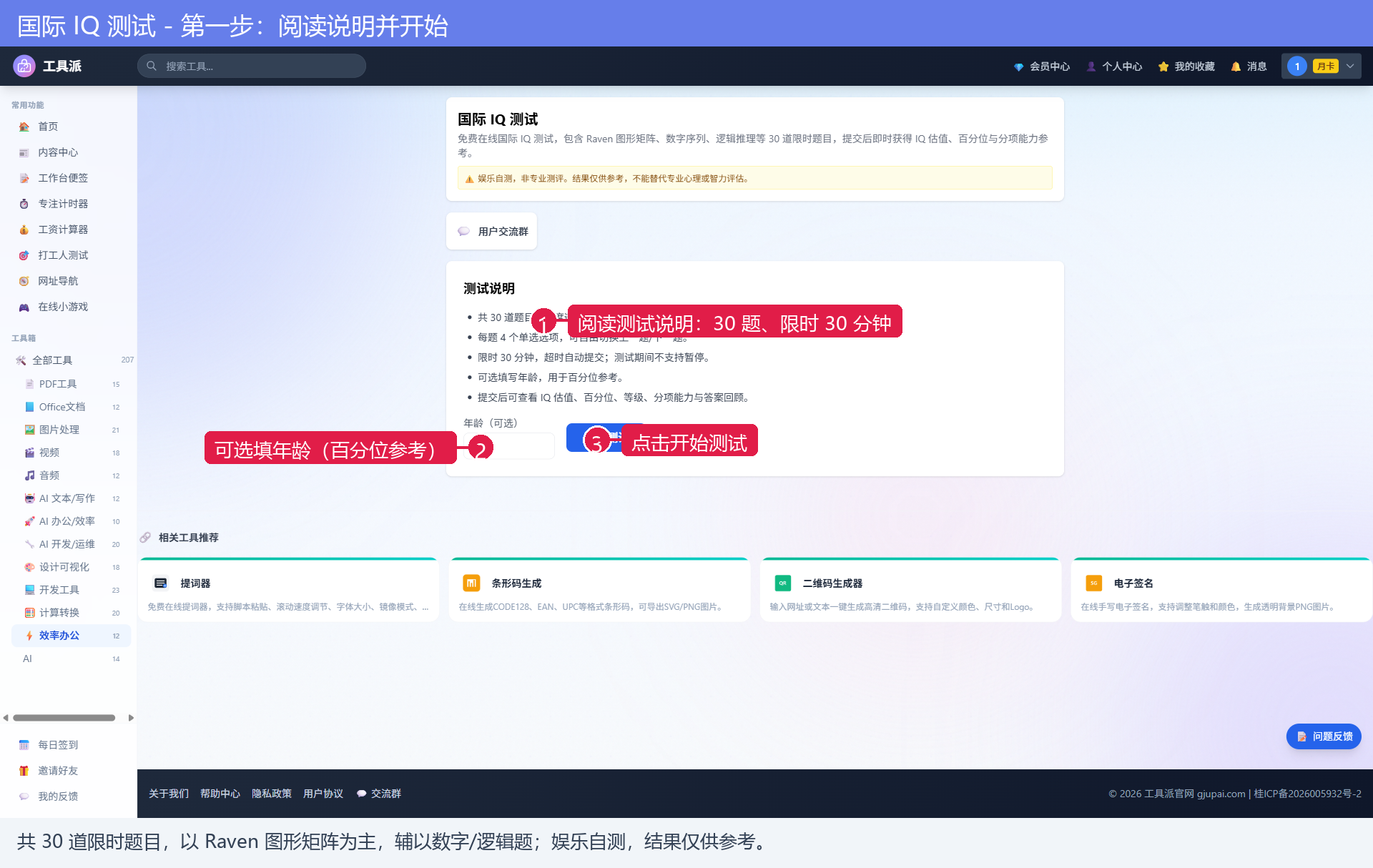Open 隐私政策 footer link
Image resolution: width=1373 pixels, height=868 pixels.
point(272,794)
